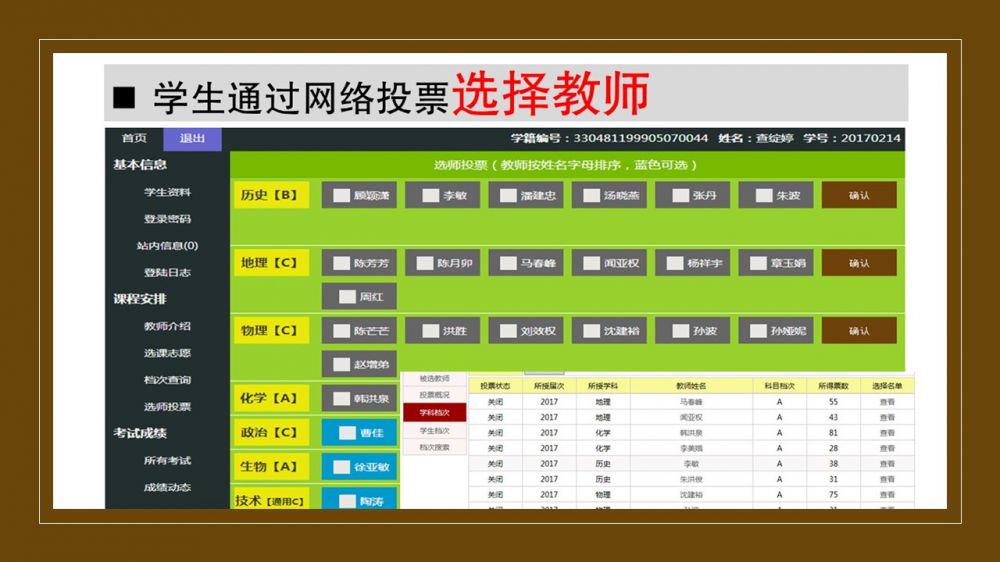The image size is (1000, 562).
Task: Open 所有考试 under 考试成绩
Action: click(167, 461)
